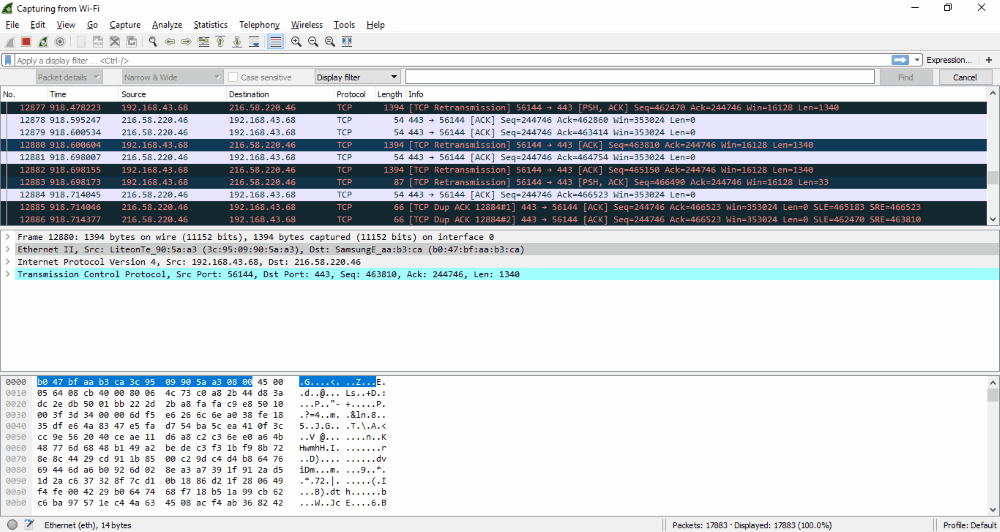Jump to the first packet icon
Screen dimensions: 1000x532
click(220, 41)
